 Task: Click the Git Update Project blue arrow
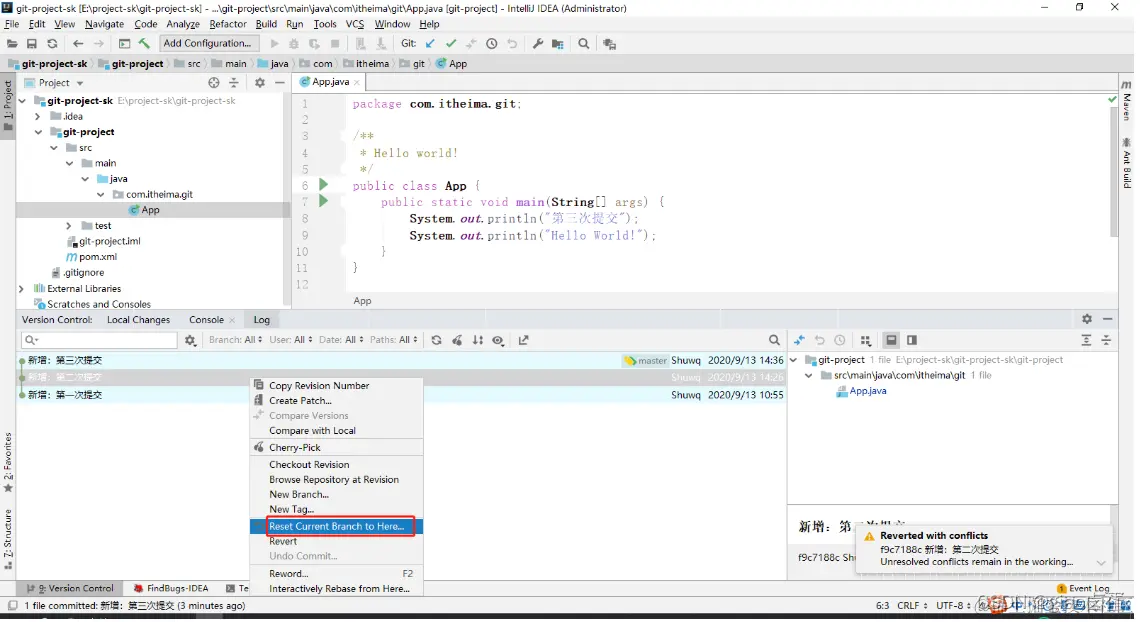point(430,44)
